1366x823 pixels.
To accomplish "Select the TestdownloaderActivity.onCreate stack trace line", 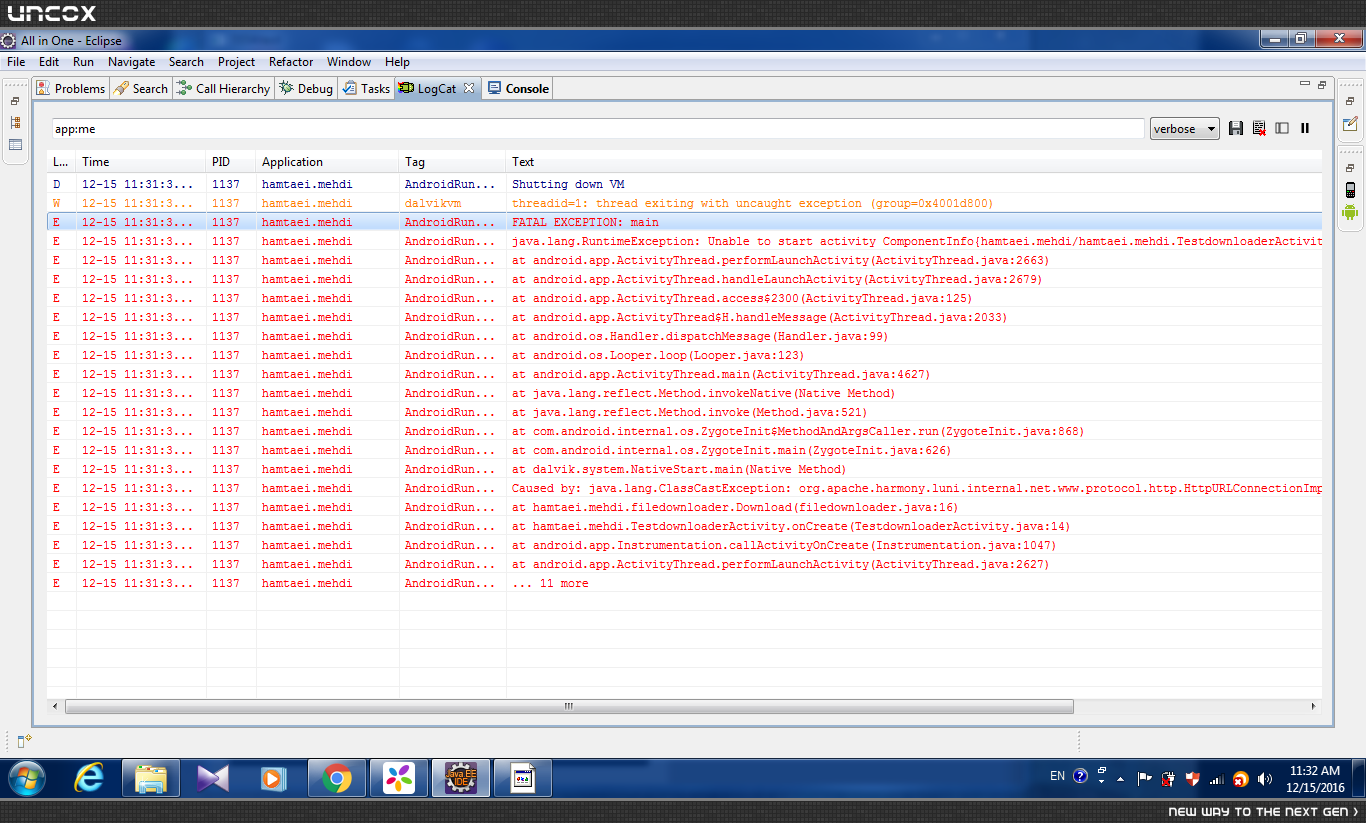I will click(684, 526).
